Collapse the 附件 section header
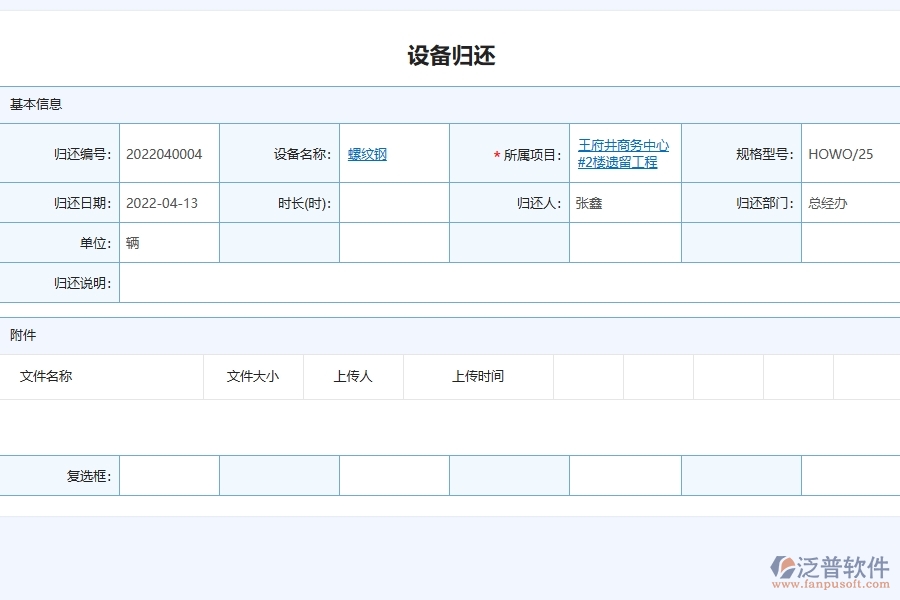The height and width of the screenshot is (600, 900). pos(17,335)
